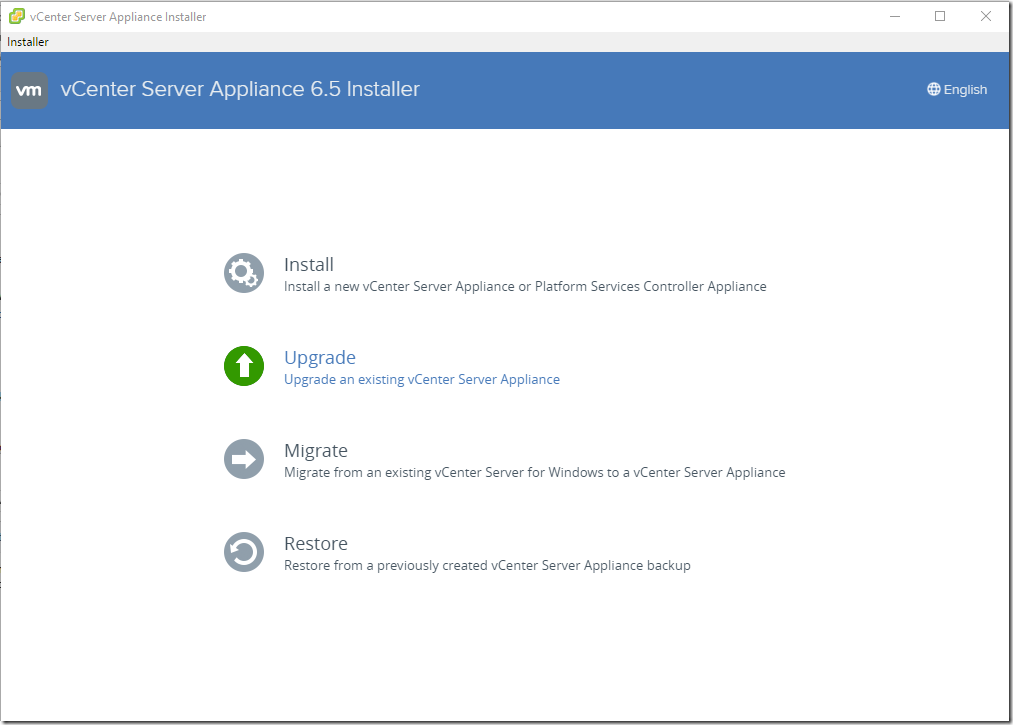Open the Installer menu
The image size is (1013, 725).
point(28,42)
